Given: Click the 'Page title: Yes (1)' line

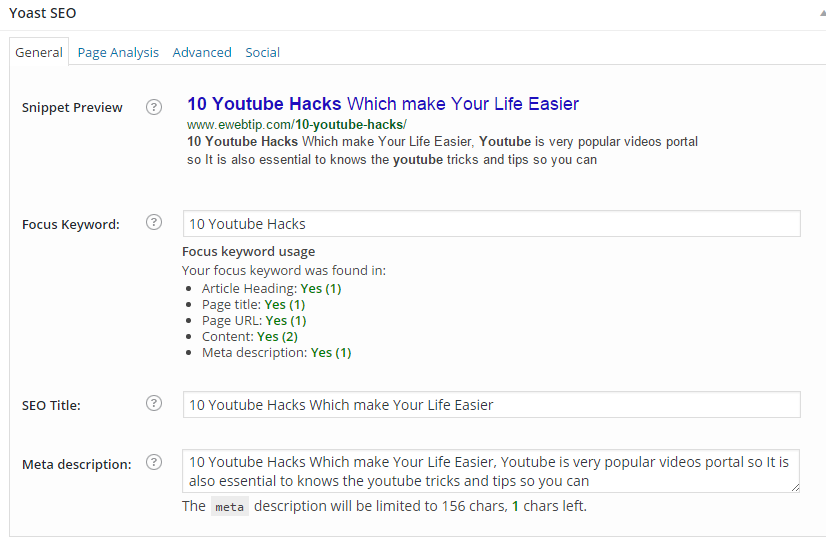Looking at the screenshot, I should coord(253,305).
